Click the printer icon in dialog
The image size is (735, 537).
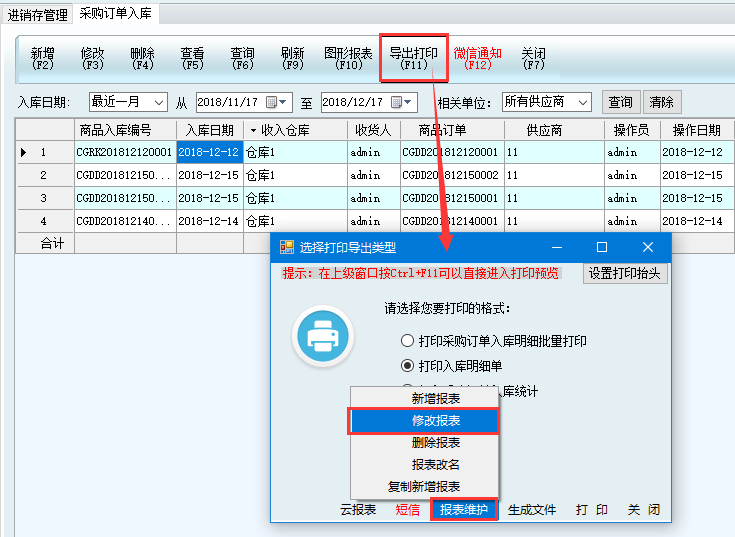click(x=323, y=338)
